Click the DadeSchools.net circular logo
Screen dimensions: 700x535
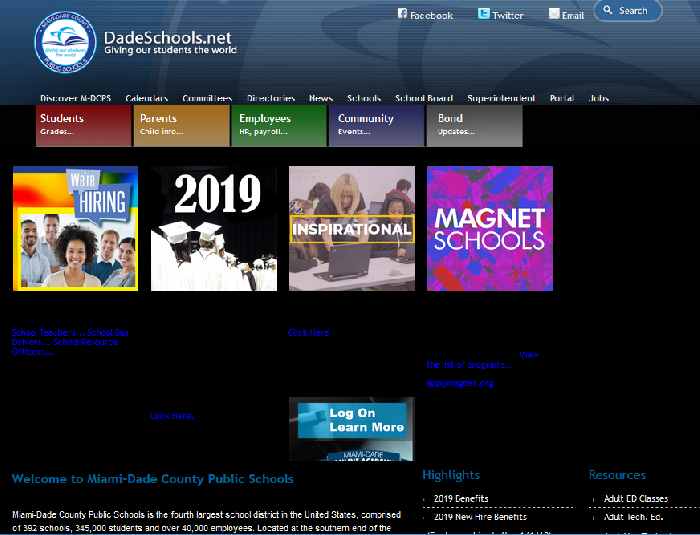65,42
